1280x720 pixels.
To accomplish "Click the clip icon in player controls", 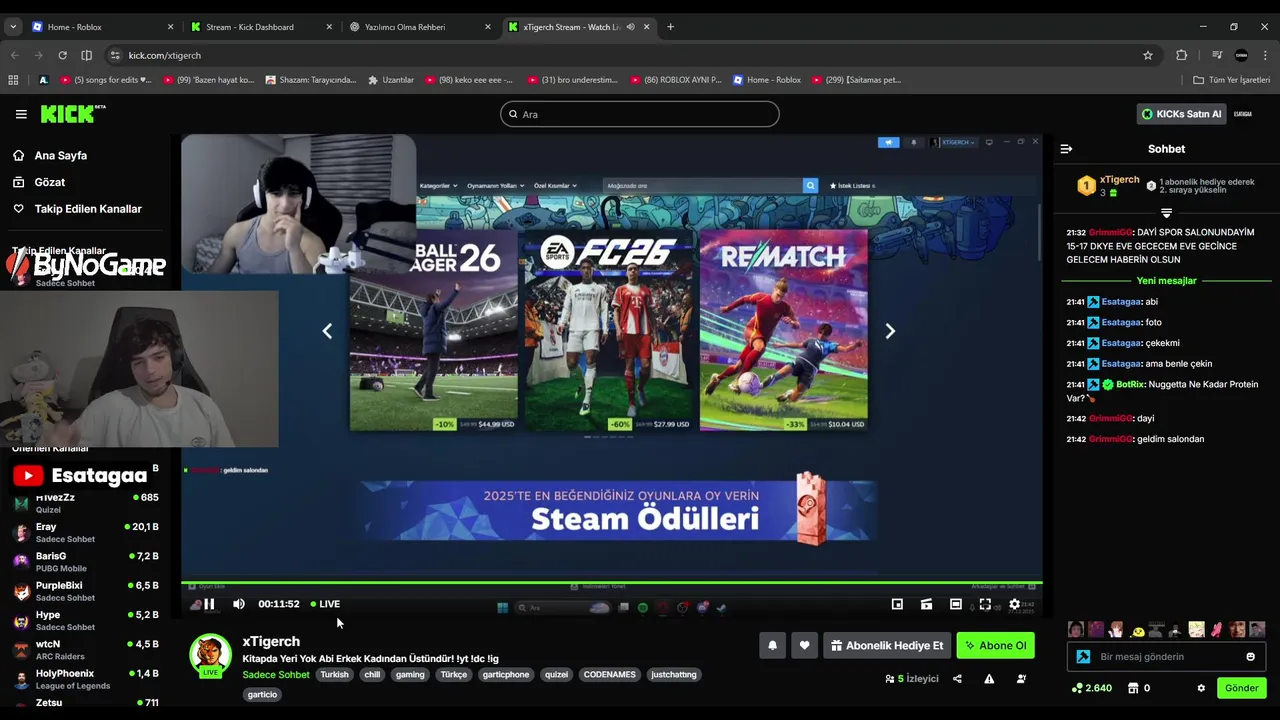I will pyautogui.click(x=926, y=604).
